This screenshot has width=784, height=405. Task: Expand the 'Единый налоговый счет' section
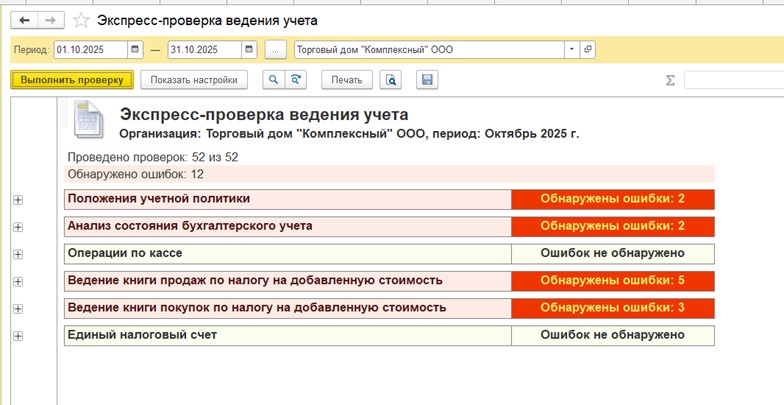[x=18, y=336]
